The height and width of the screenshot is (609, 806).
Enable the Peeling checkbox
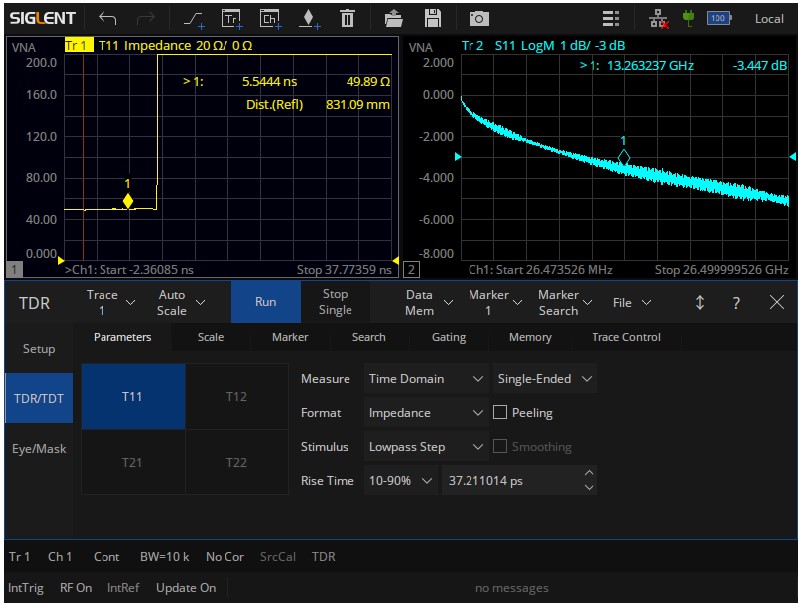point(502,413)
